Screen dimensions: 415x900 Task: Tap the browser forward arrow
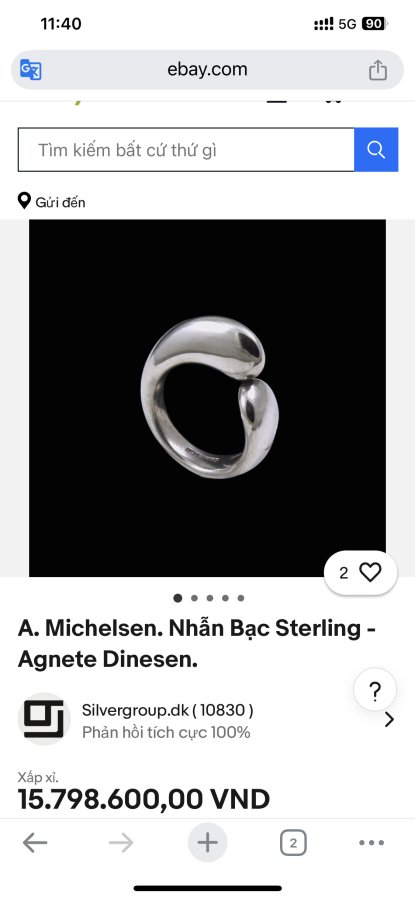(x=121, y=843)
